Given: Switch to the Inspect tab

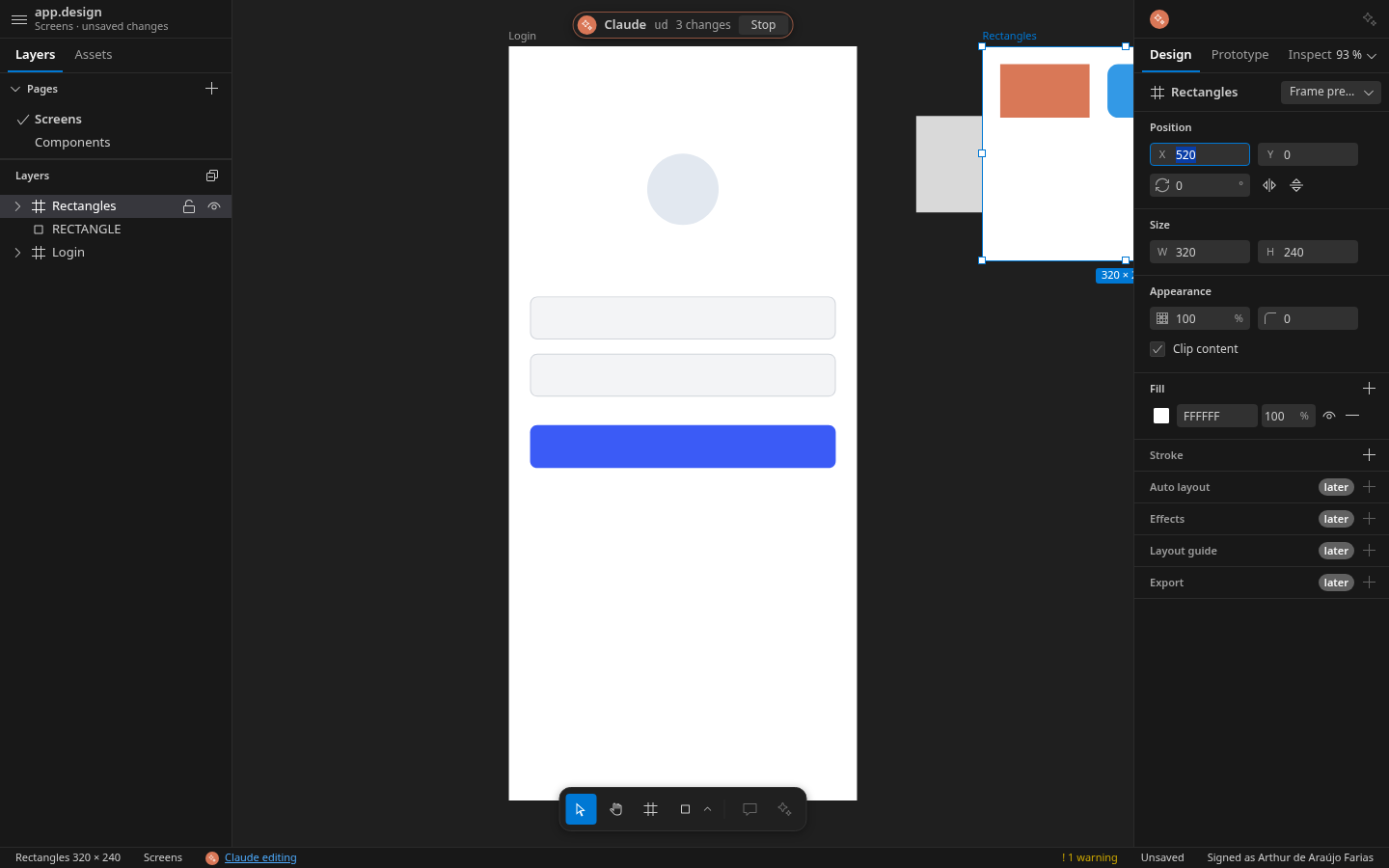Looking at the screenshot, I should (1310, 55).
